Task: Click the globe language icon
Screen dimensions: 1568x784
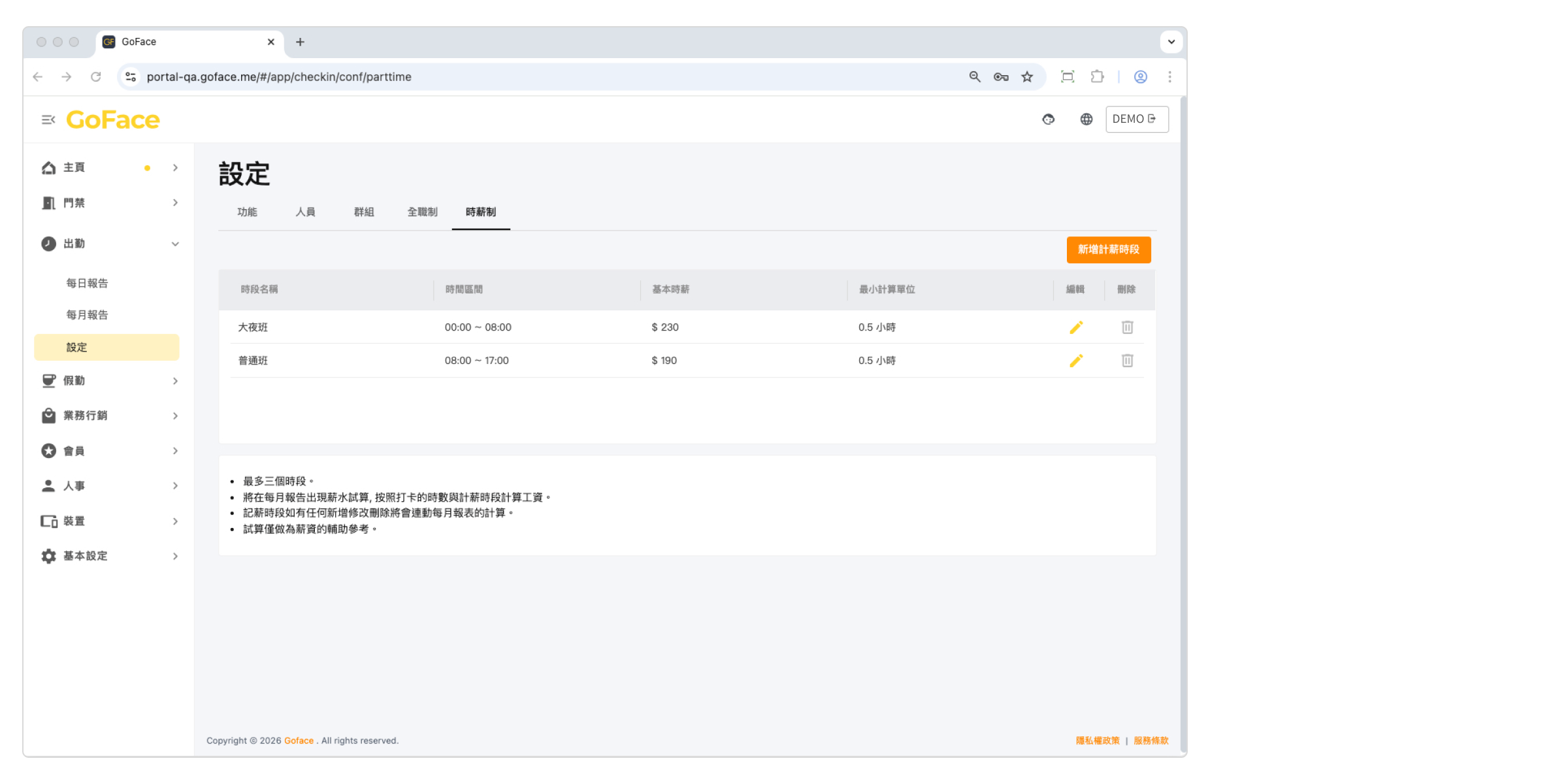Action: [x=1086, y=120]
